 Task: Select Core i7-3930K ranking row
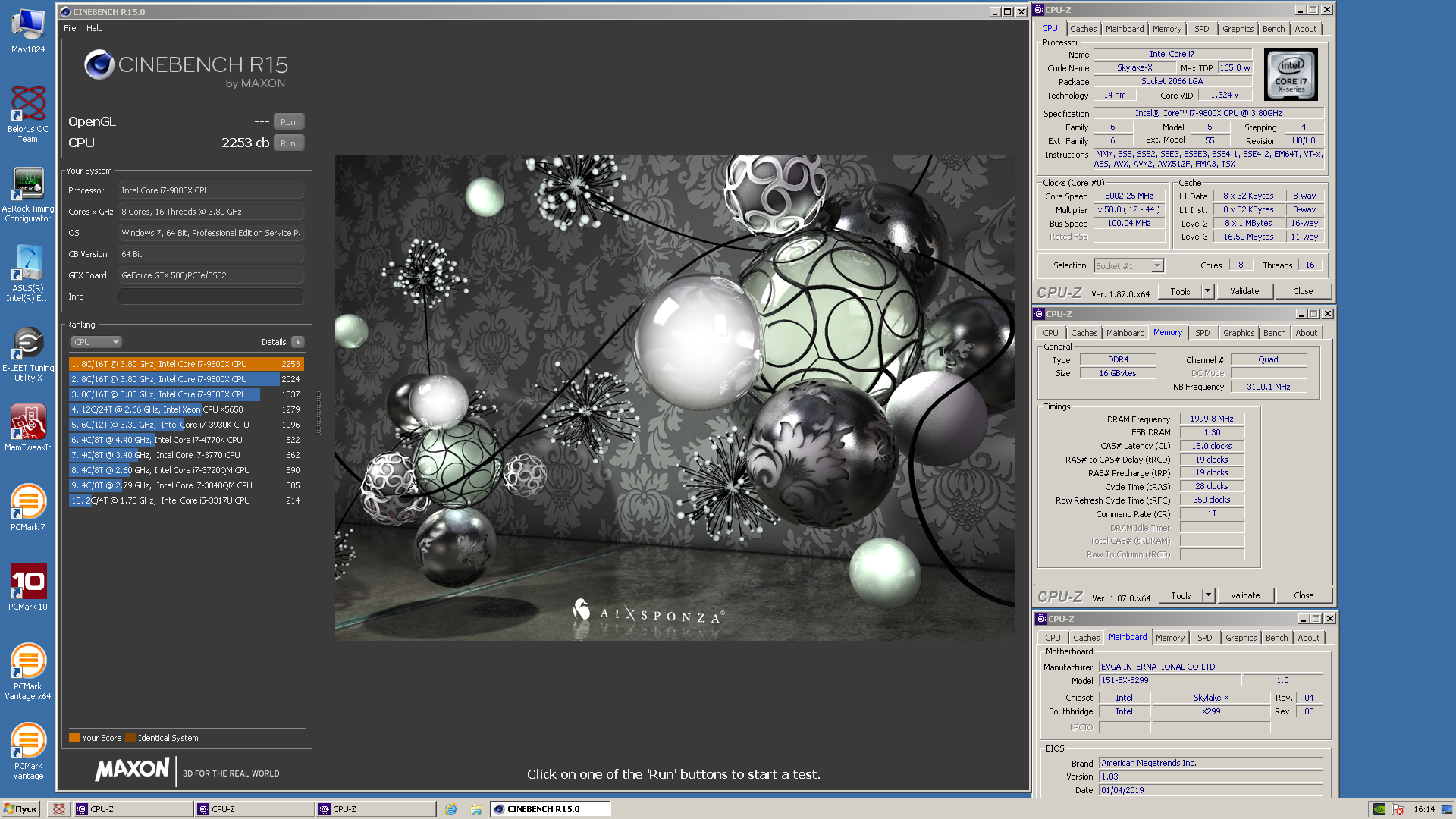click(186, 425)
